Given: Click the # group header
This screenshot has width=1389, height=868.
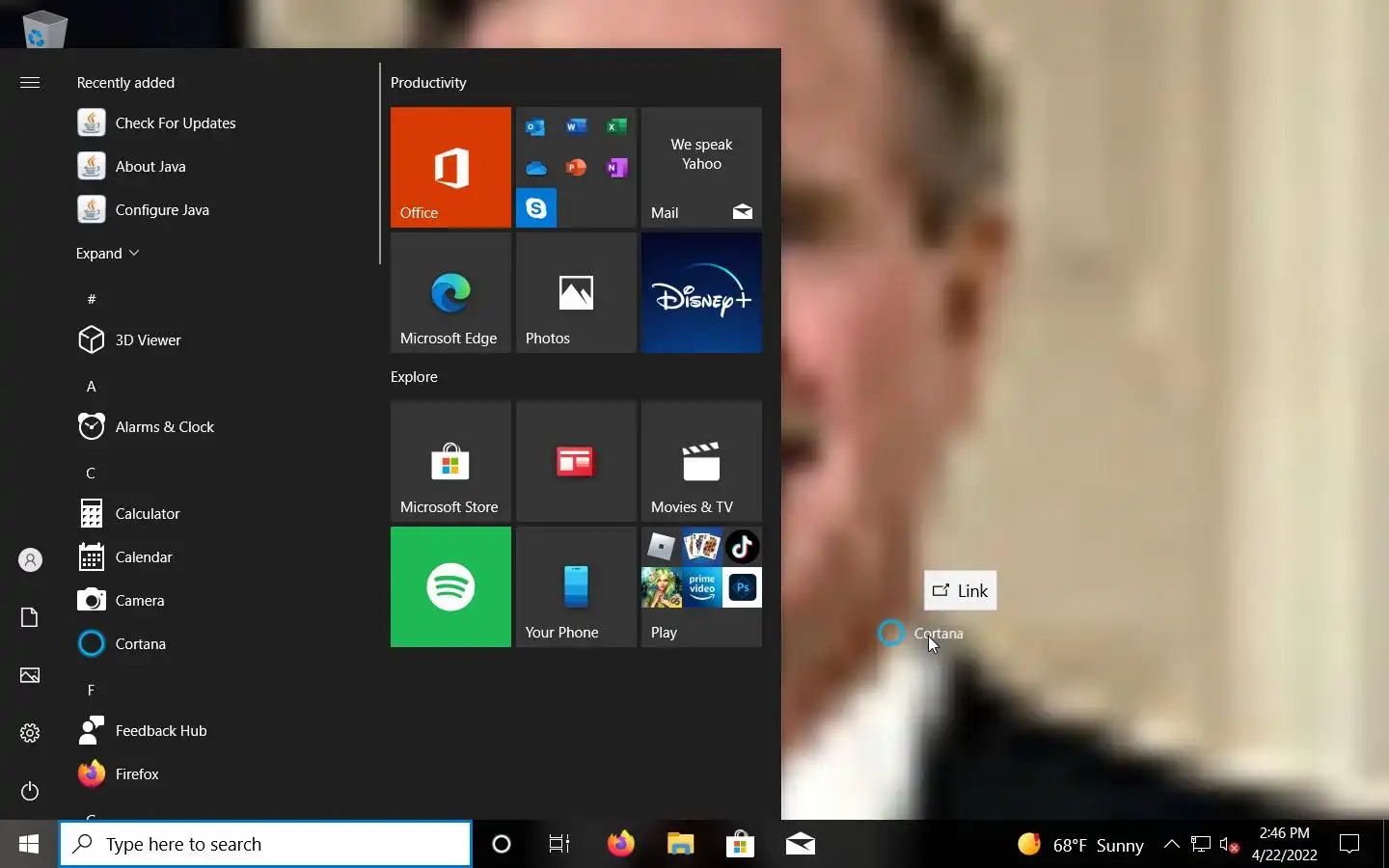Looking at the screenshot, I should (x=92, y=299).
